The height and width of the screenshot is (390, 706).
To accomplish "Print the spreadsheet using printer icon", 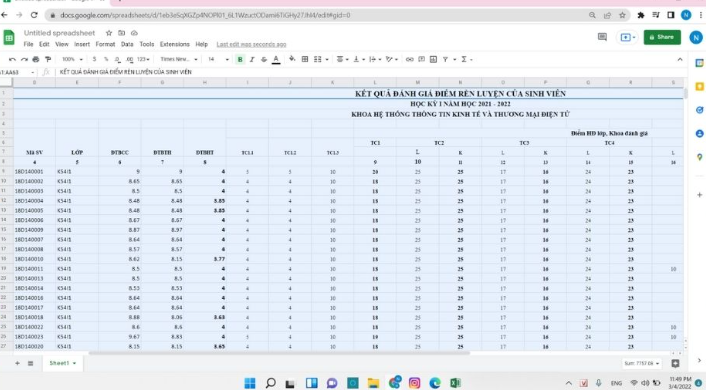I will point(36,59).
